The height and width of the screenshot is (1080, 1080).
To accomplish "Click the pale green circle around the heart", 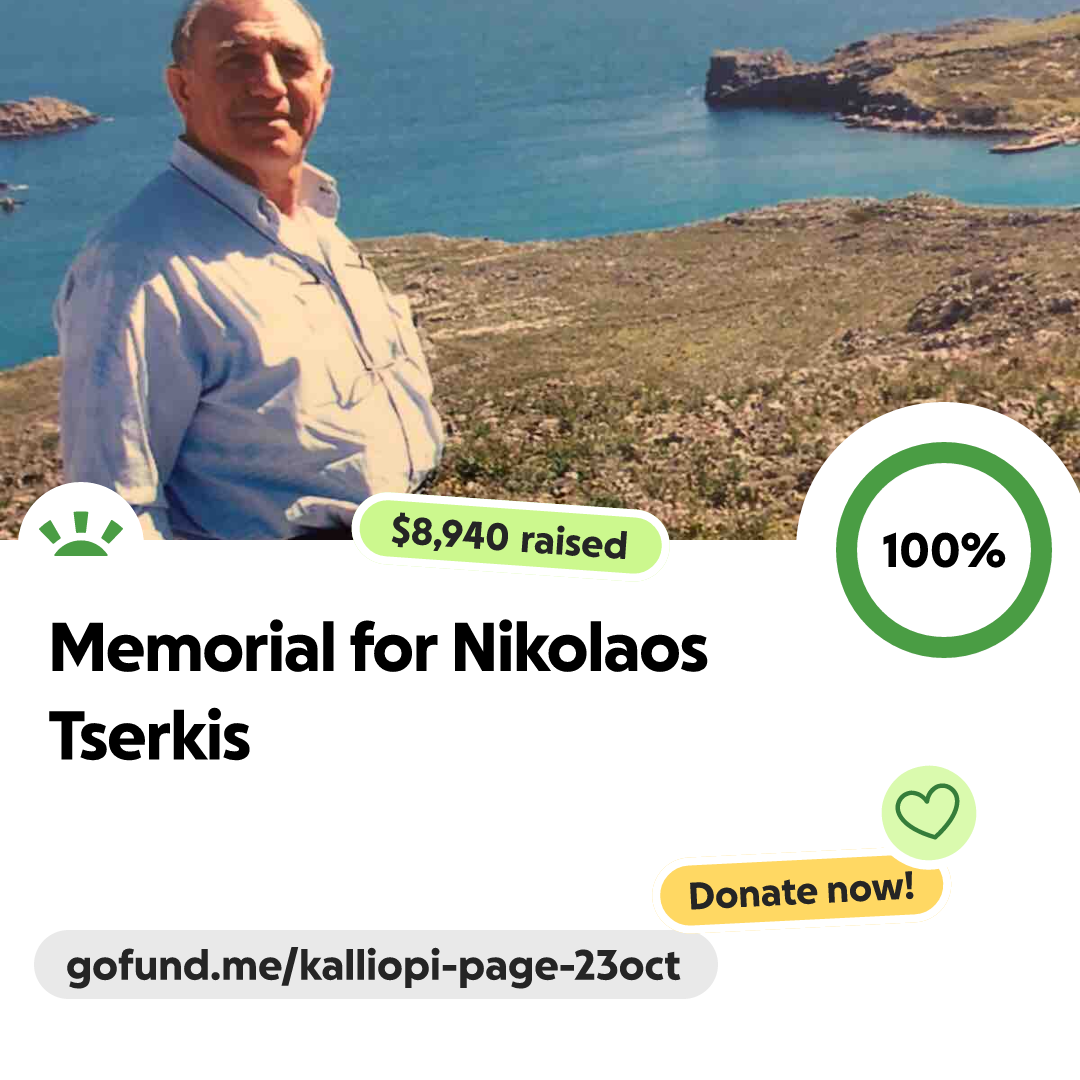I will [928, 813].
